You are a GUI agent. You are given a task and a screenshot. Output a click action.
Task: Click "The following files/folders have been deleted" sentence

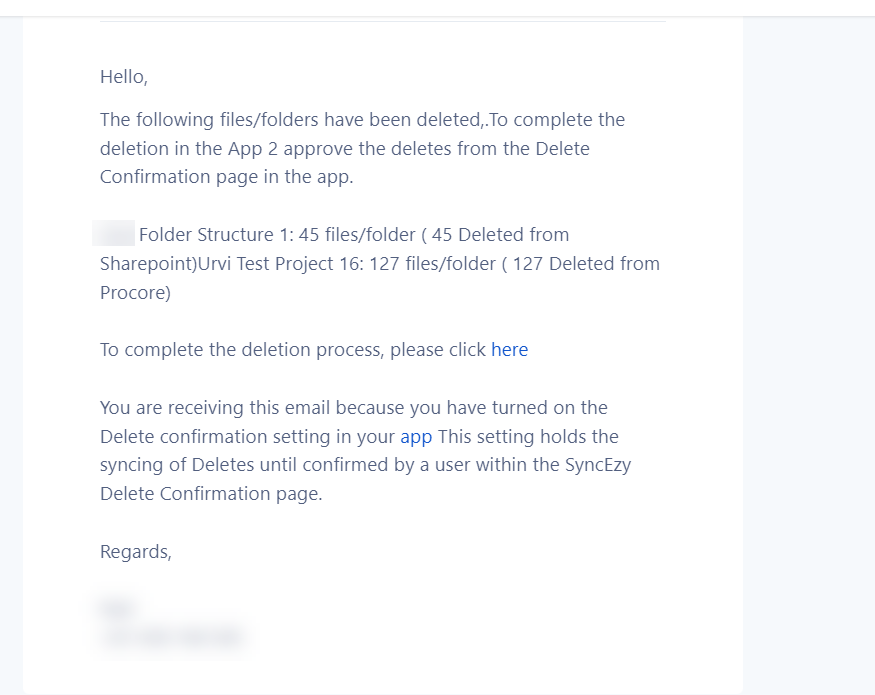291,120
